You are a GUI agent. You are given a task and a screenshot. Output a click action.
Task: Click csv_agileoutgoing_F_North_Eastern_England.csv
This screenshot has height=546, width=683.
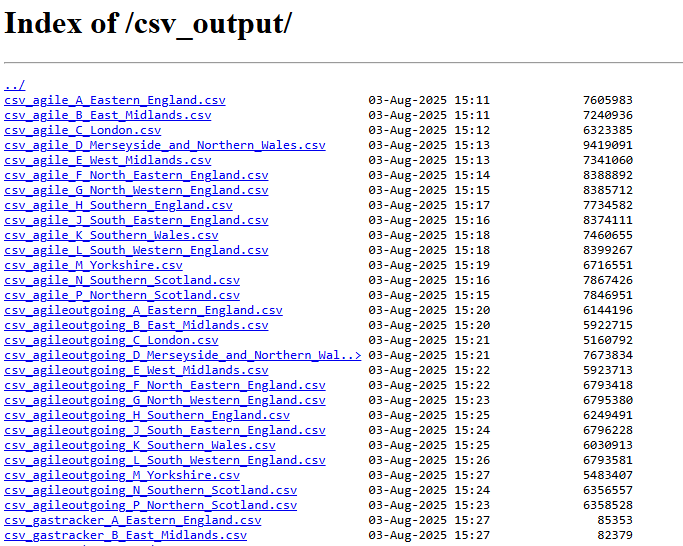pos(165,386)
